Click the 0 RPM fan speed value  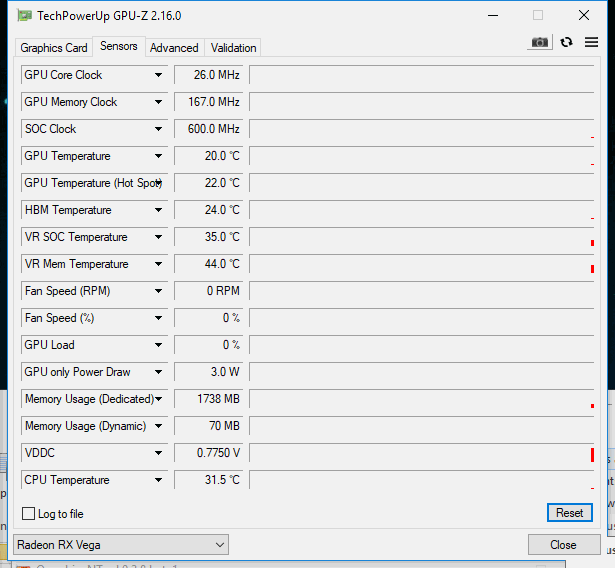pos(209,291)
